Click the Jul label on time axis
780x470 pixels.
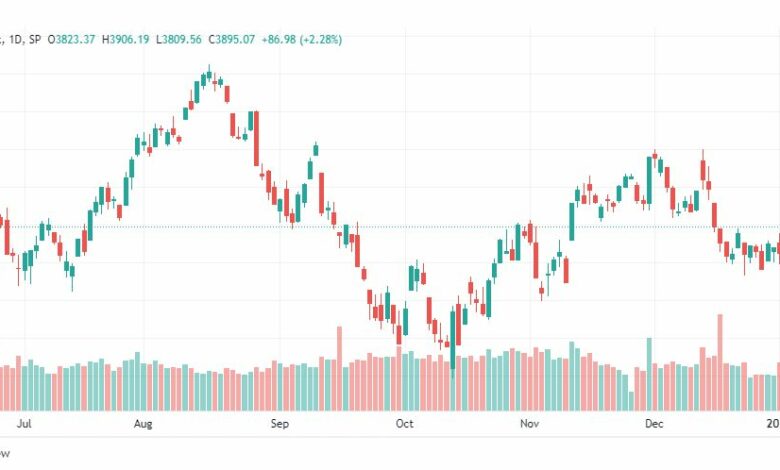(24, 424)
